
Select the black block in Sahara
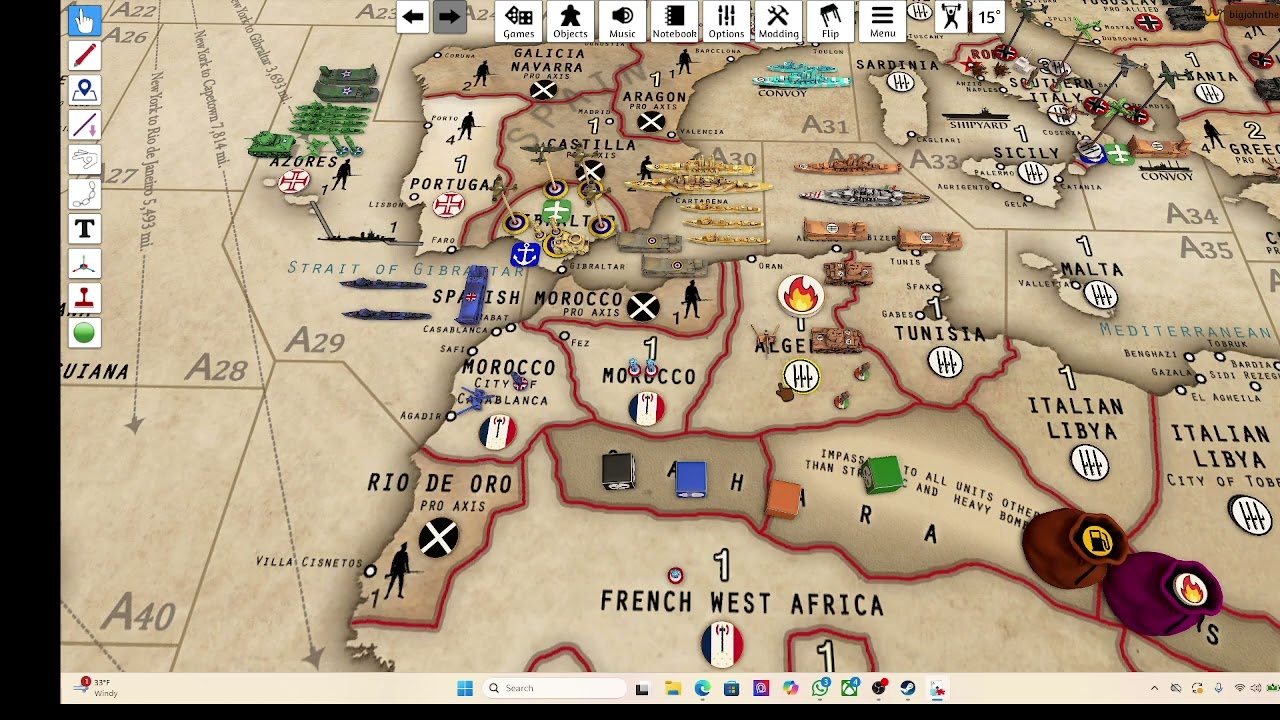[x=618, y=470]
